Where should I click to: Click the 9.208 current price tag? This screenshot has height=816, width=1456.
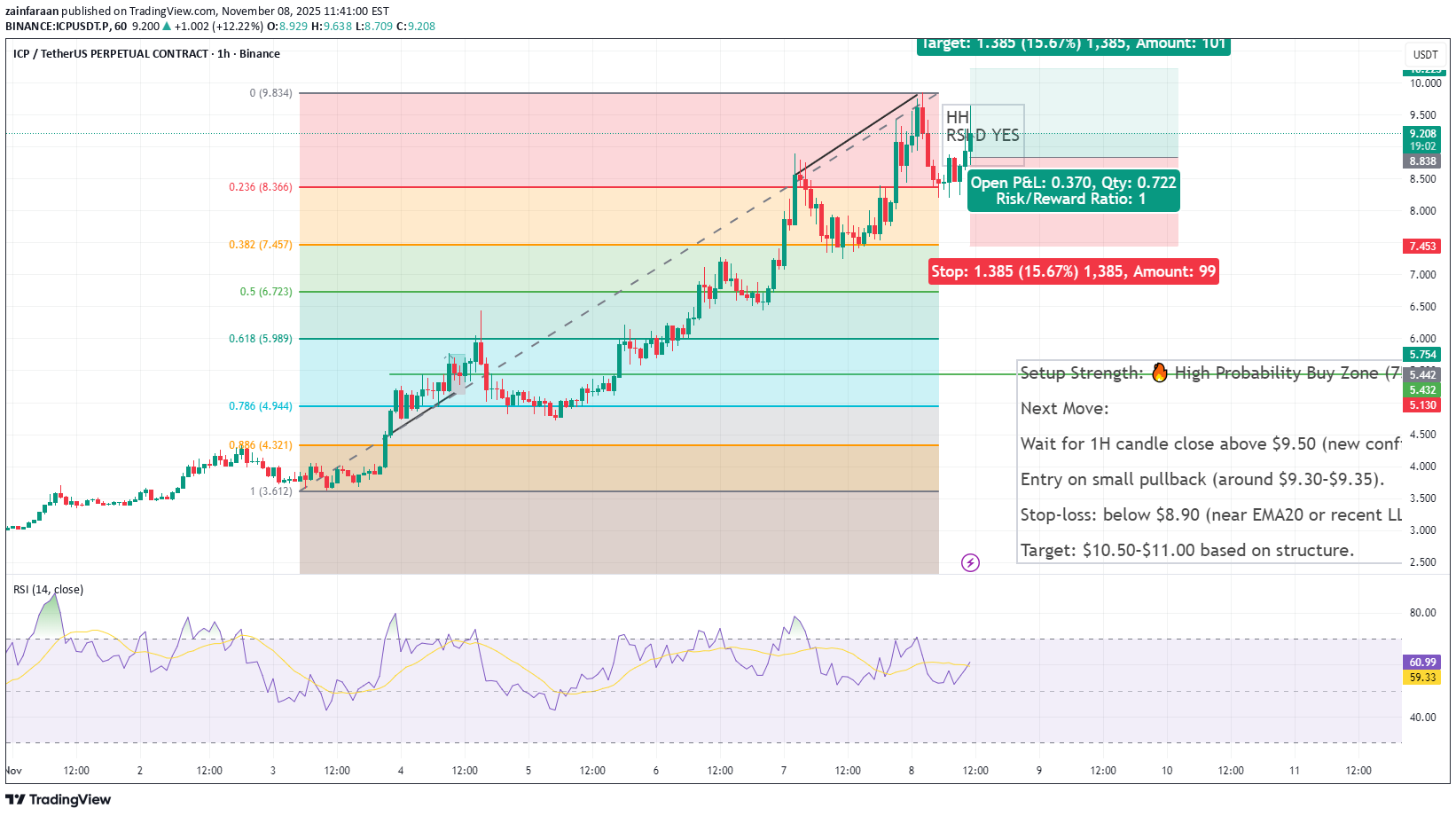1422,134
